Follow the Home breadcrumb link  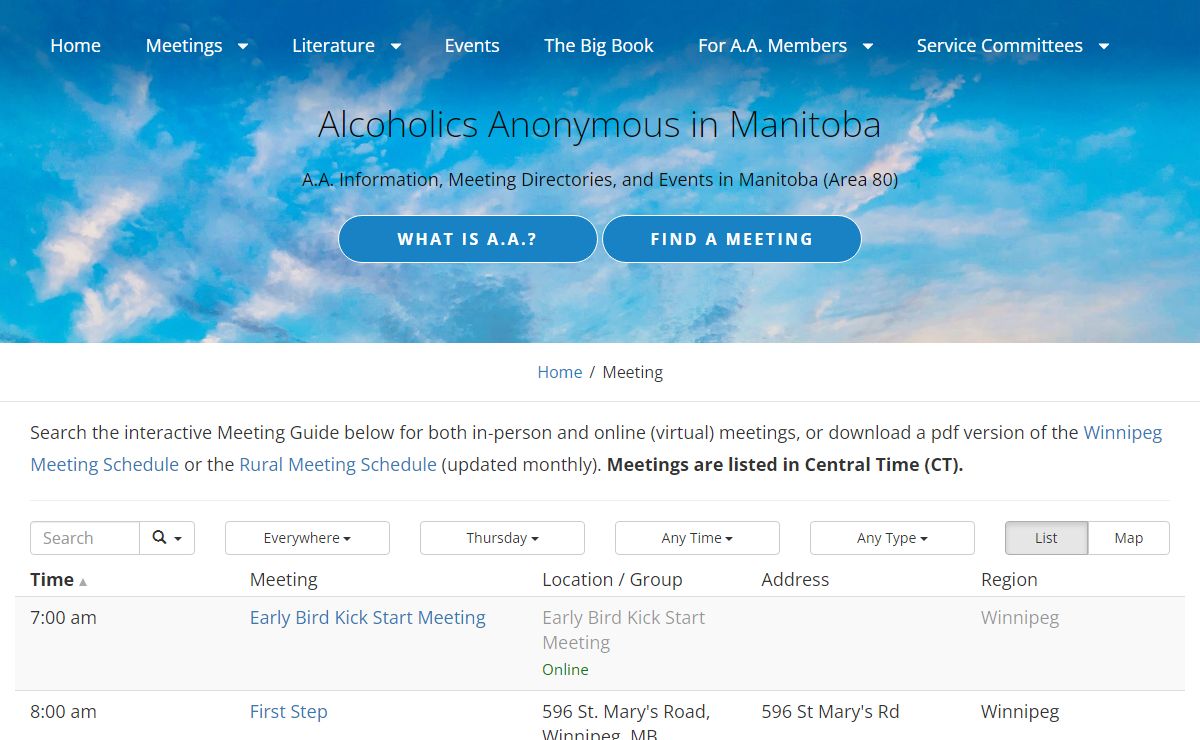pos(560,372)
